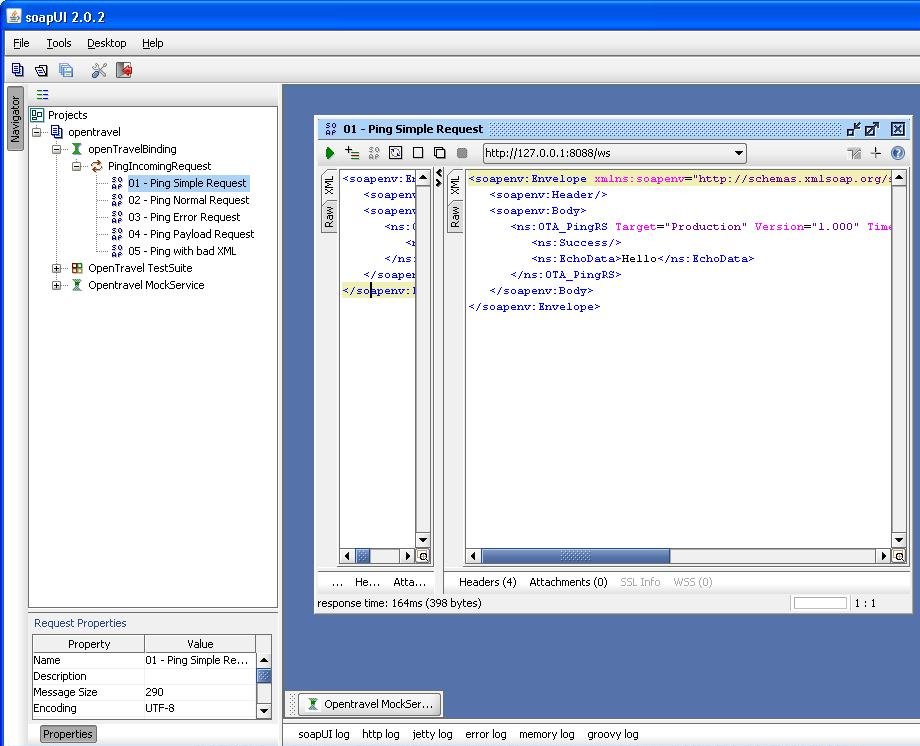Click response editor scroll-right arrow

(884, 555)
